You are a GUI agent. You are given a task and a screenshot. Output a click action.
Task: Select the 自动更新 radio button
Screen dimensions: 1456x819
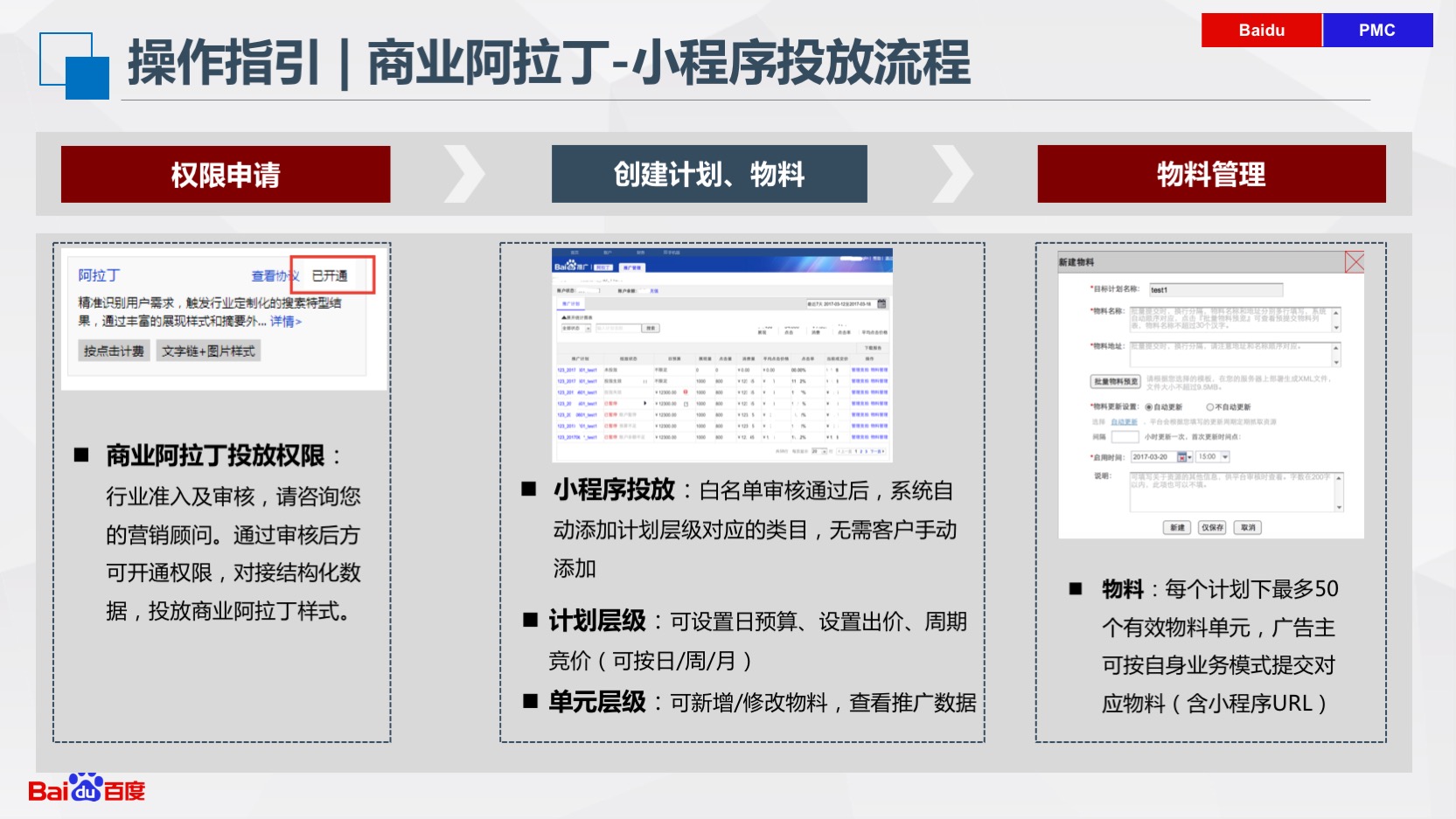1149,407
